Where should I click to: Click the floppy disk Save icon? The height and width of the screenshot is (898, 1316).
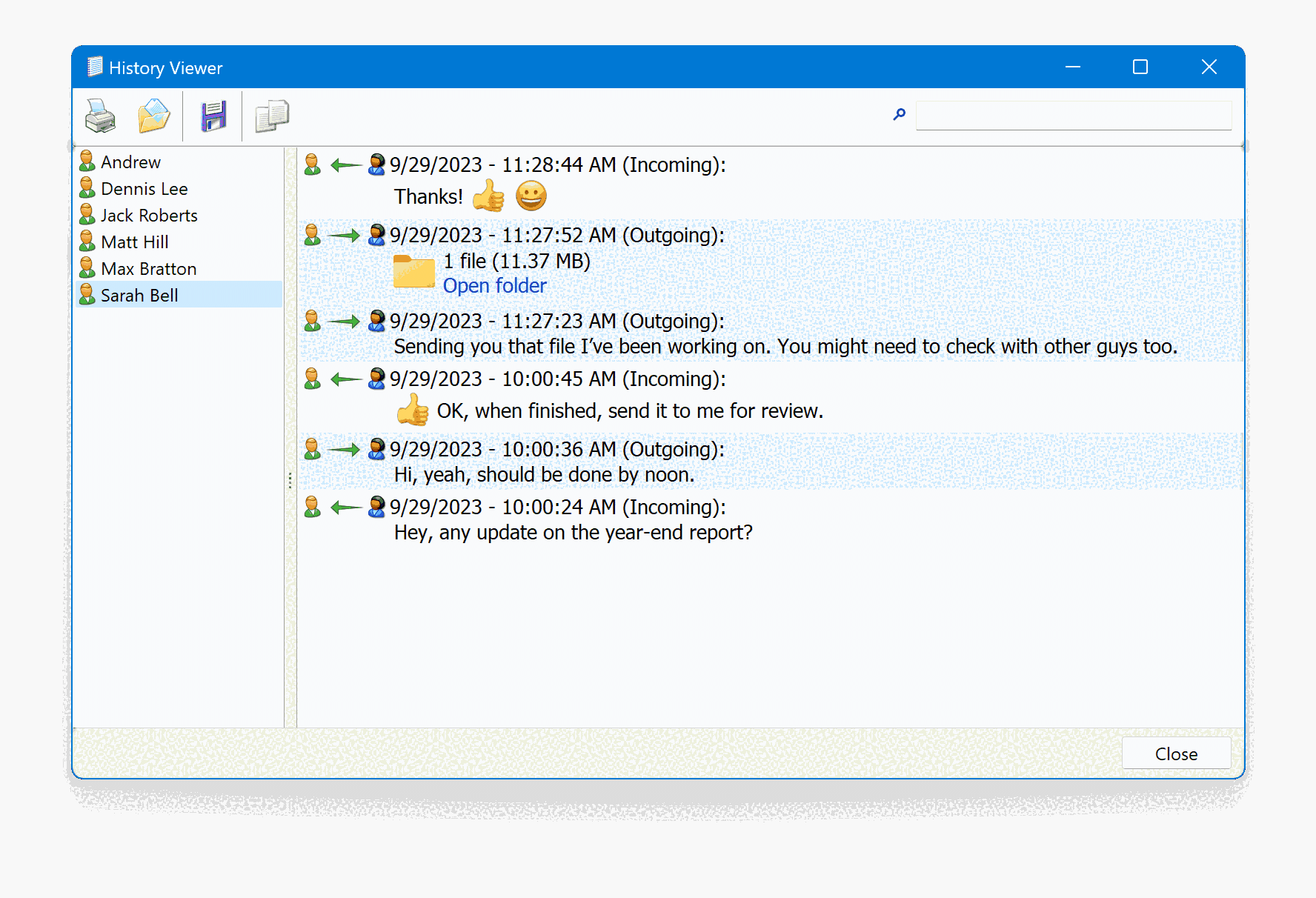pyautogui.click(x=213, y=116)
